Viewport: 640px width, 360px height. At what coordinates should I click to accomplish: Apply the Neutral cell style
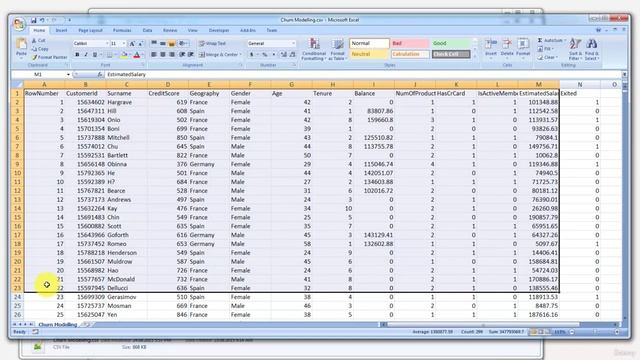(x=369, y=54)
